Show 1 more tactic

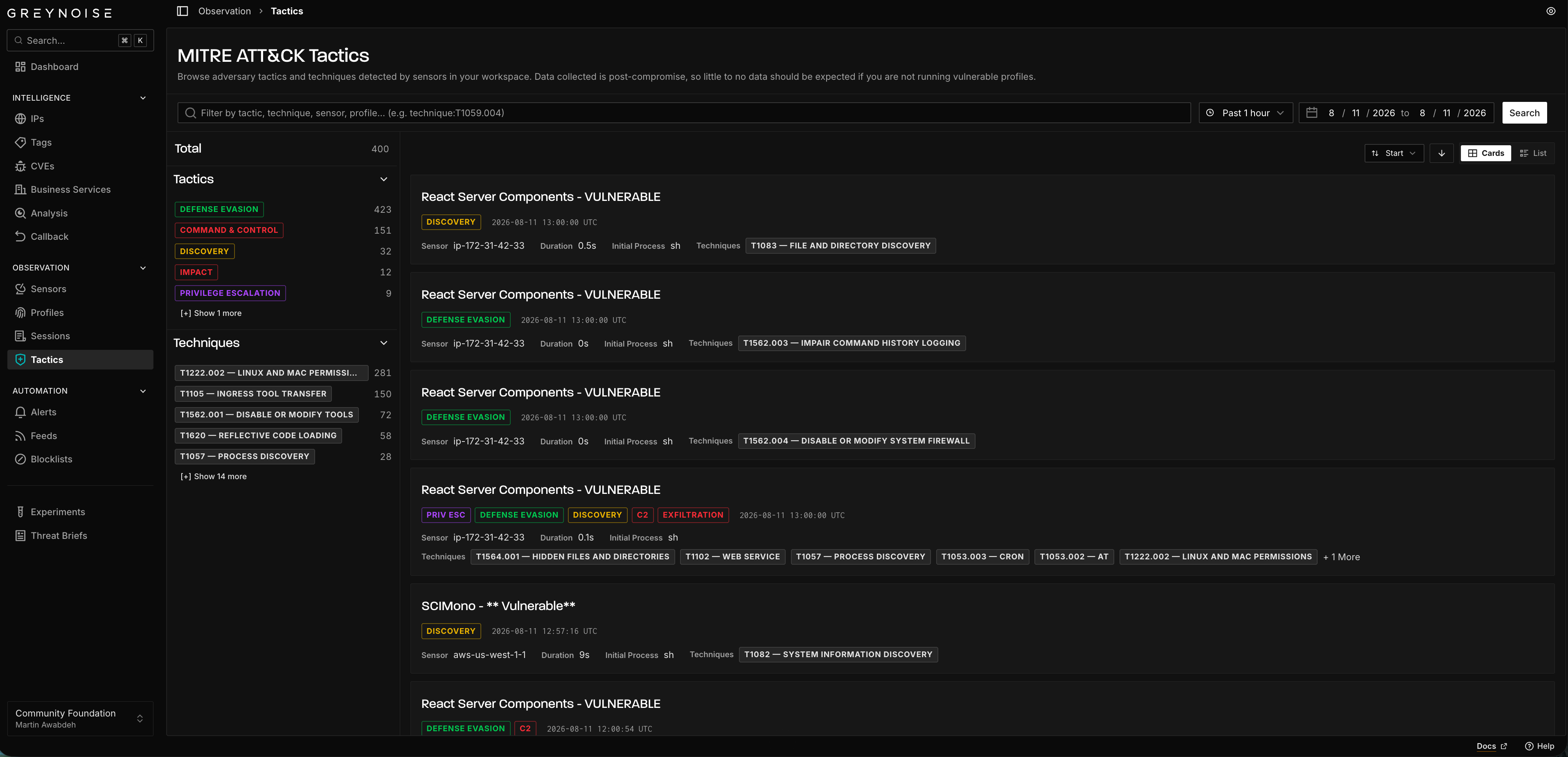(211, 313)
